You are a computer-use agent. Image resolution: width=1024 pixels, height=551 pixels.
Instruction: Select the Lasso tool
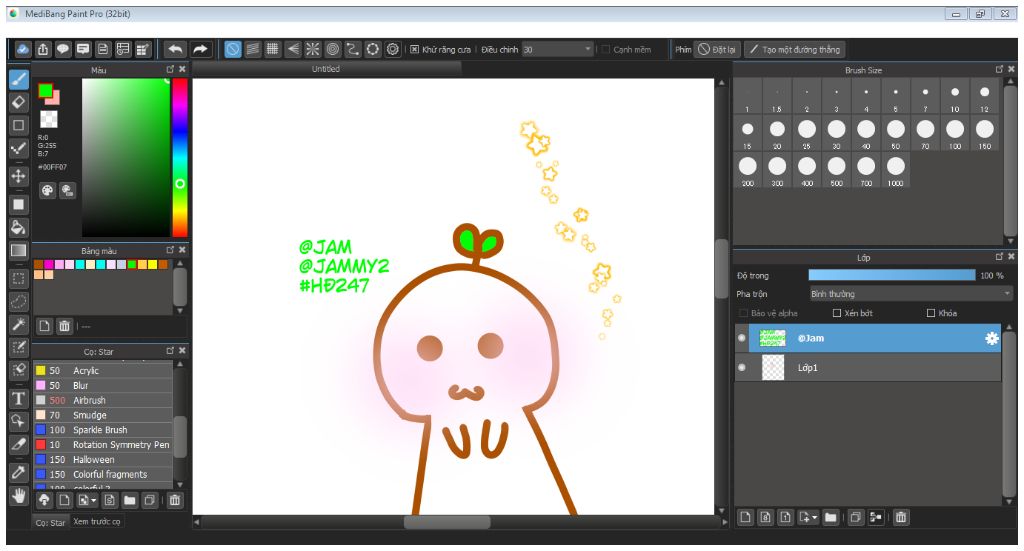point(19,301)
